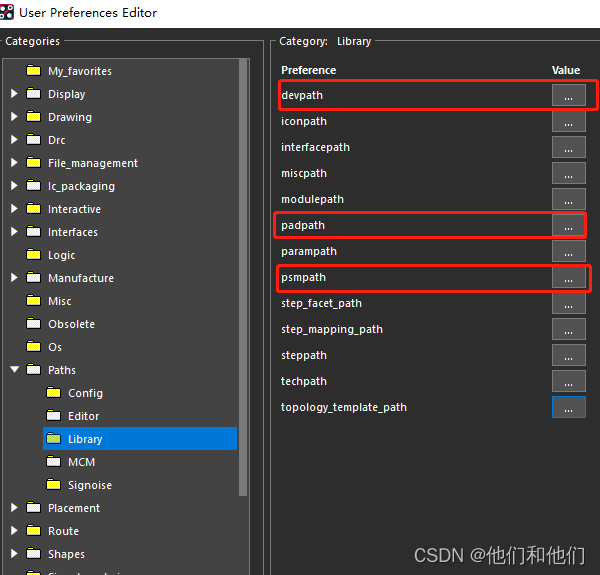Expand the Display category
600x575 pixels.
[14, 94]
